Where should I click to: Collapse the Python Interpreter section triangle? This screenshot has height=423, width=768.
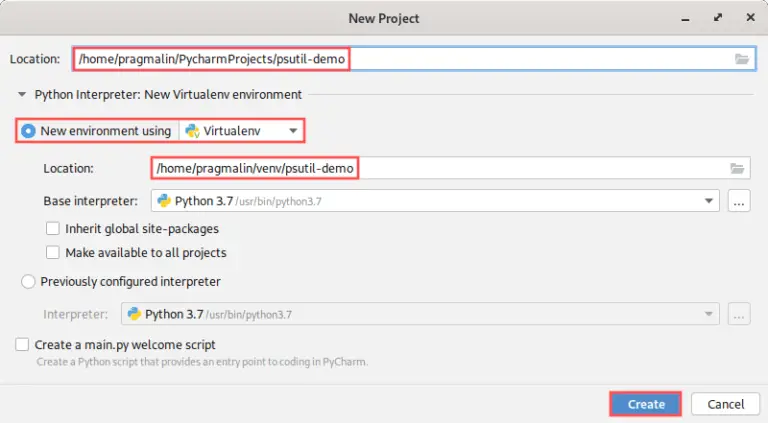[x=22, y=94]
